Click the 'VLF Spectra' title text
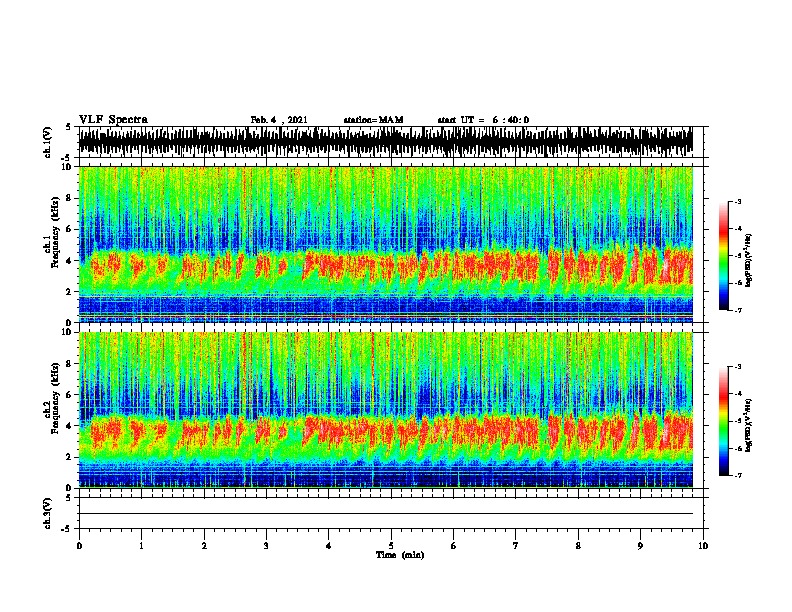The height and width of the screenshot is (612, 792). [113, 119]
